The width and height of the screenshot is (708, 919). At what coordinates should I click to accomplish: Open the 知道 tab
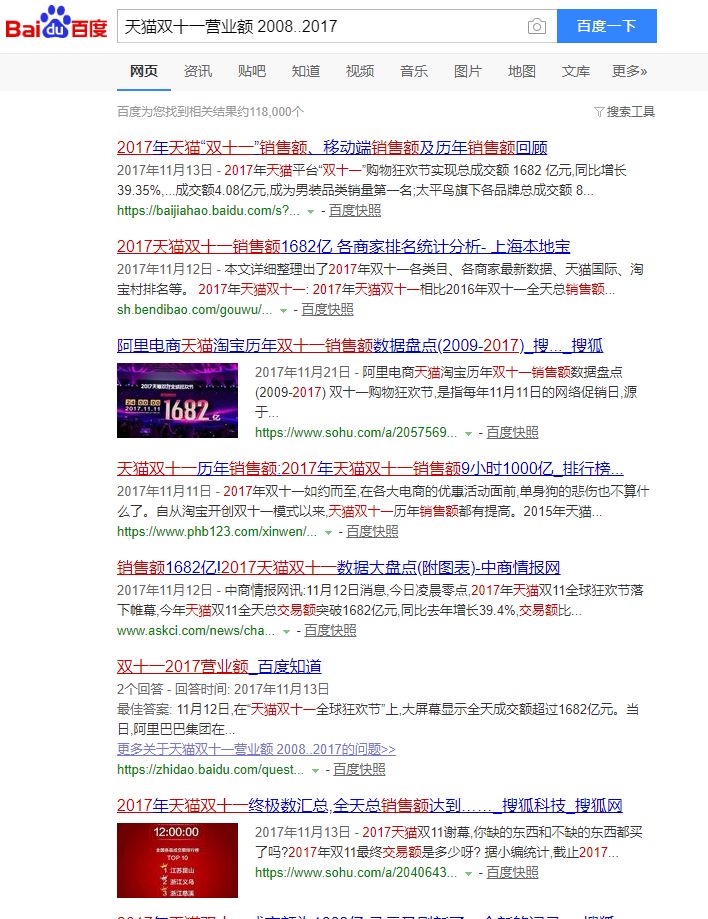click(x=305, y=71)
